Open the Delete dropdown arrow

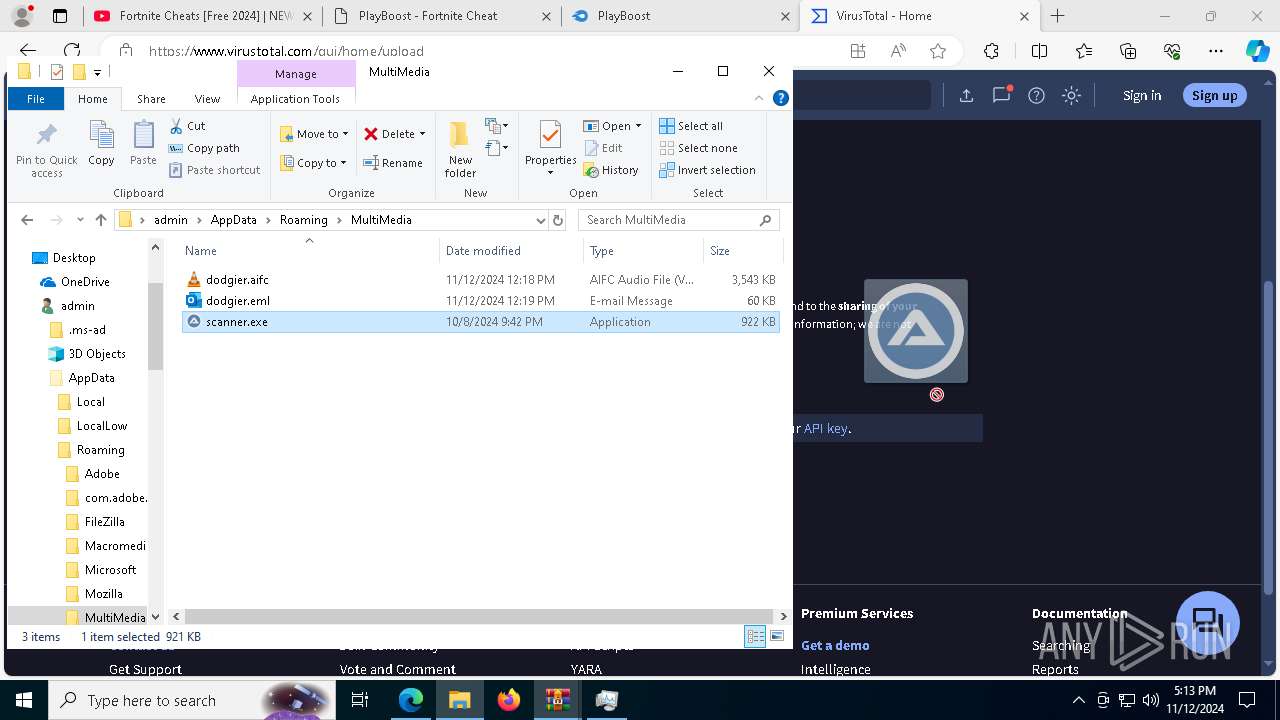coord(422,134)
